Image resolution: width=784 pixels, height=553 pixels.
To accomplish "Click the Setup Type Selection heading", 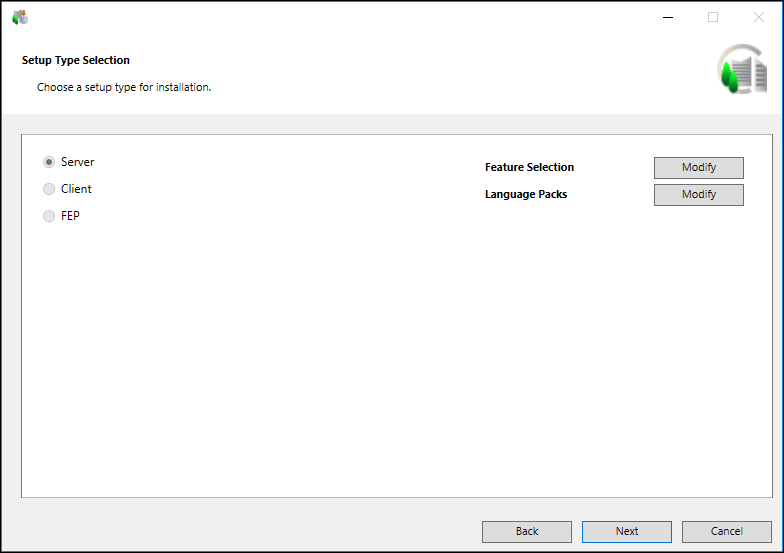I will coord(76,60).
